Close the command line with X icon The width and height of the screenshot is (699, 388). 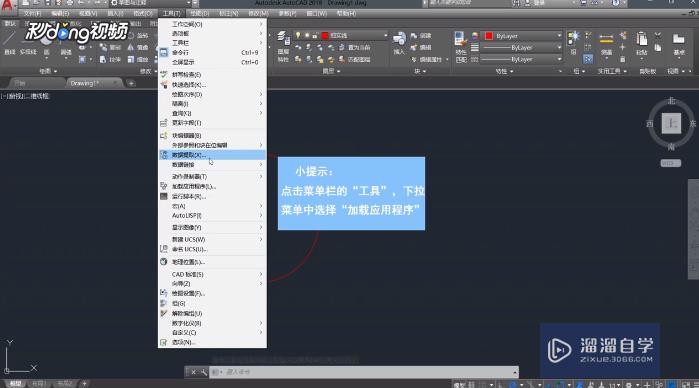tap(193, 372)
